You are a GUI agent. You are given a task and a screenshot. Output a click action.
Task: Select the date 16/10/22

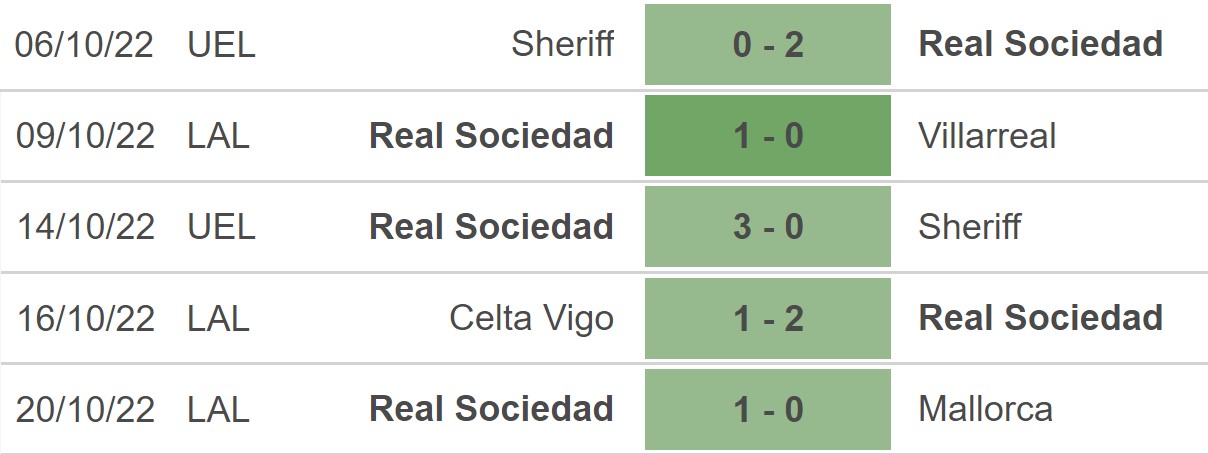click(x=86, y=318)
